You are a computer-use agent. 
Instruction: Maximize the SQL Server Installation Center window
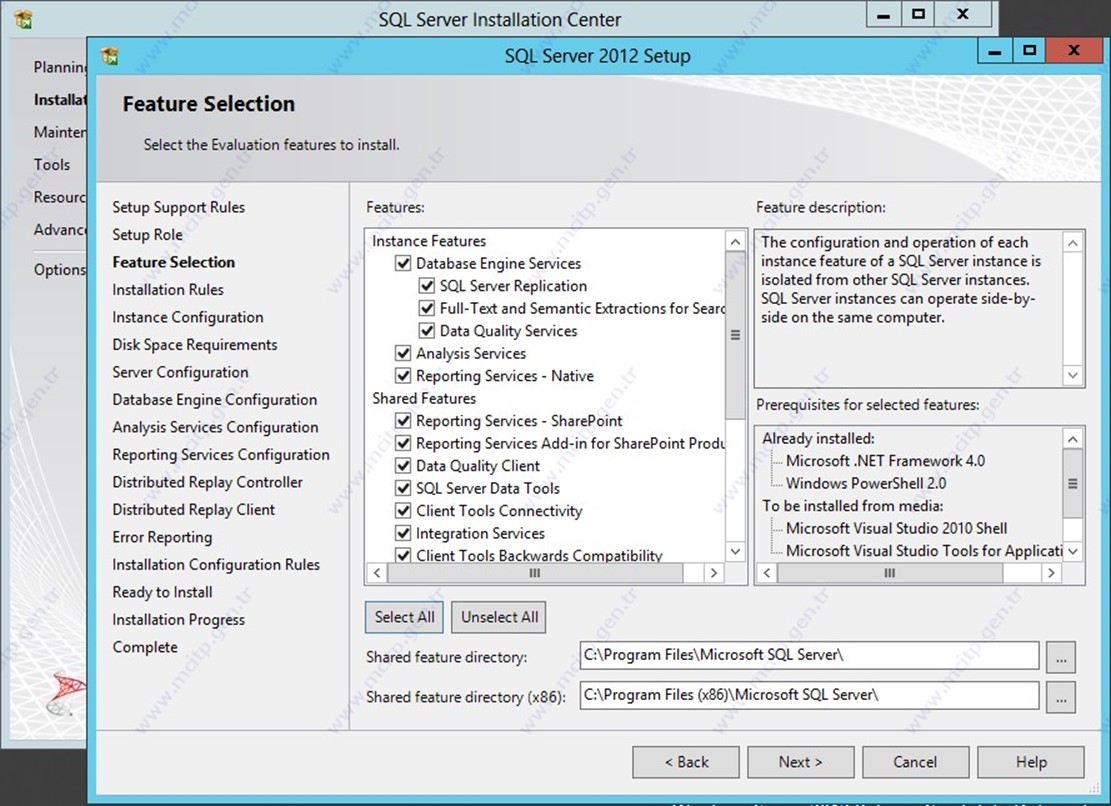click(918, 15)
